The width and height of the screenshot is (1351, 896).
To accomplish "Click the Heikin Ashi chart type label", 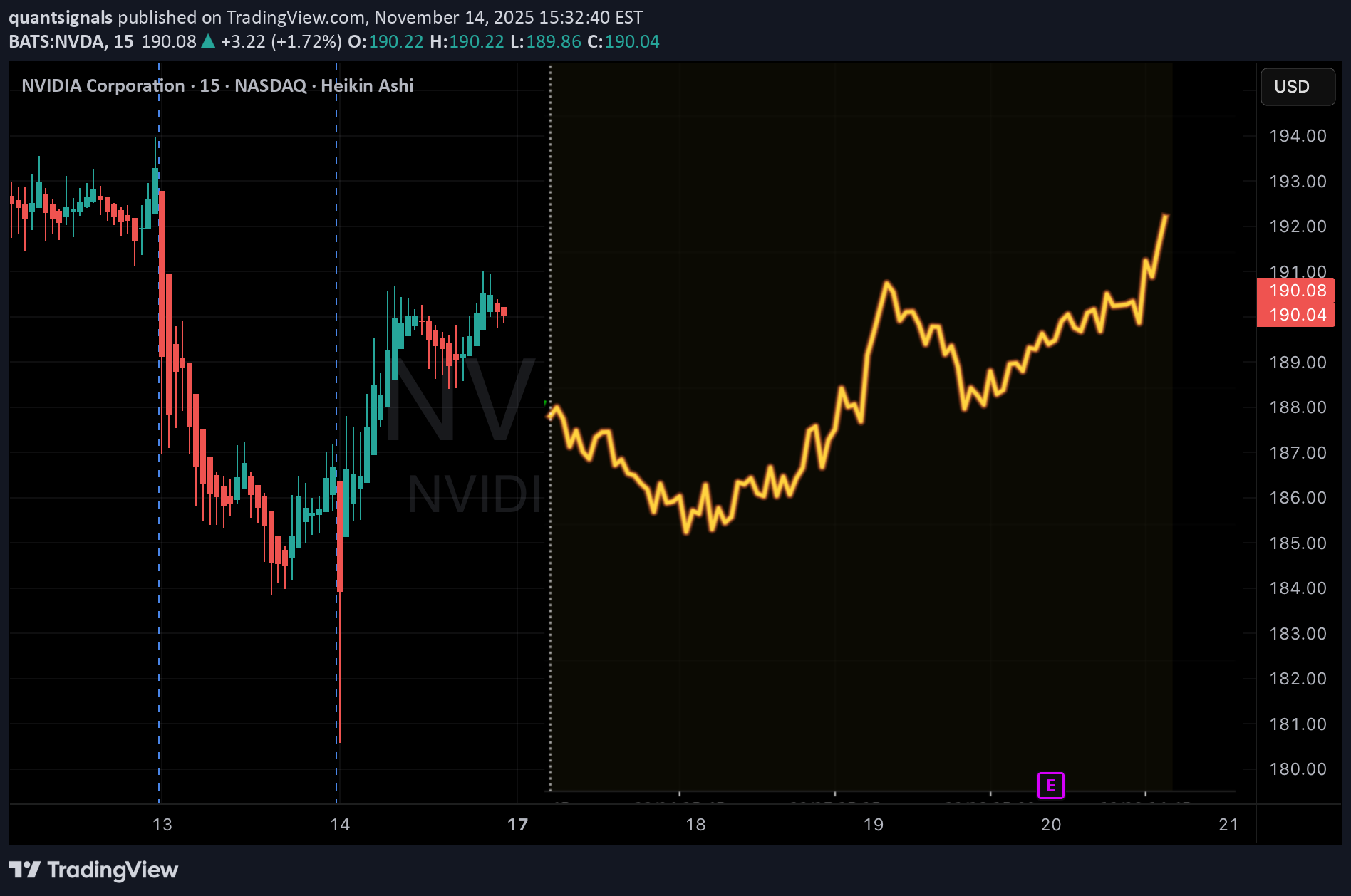I will 366,85.
